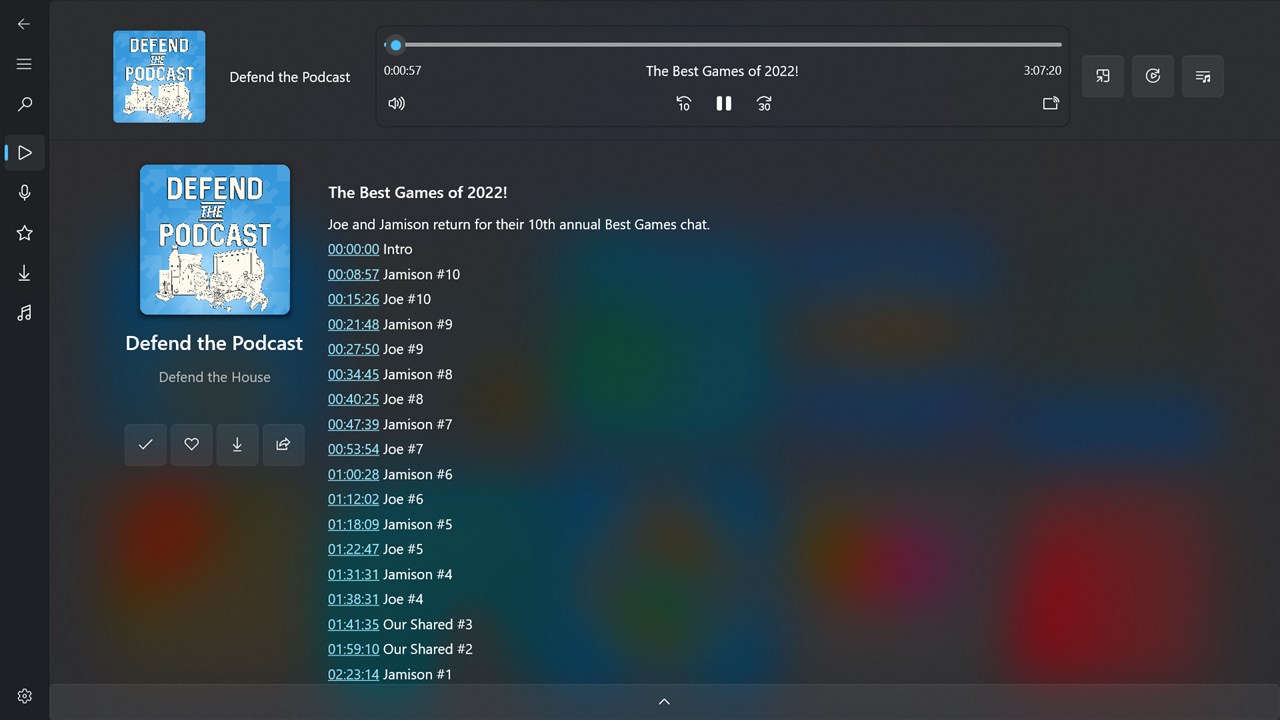
Task: Open downloads in the sidebar
Action: click(25, 273)
